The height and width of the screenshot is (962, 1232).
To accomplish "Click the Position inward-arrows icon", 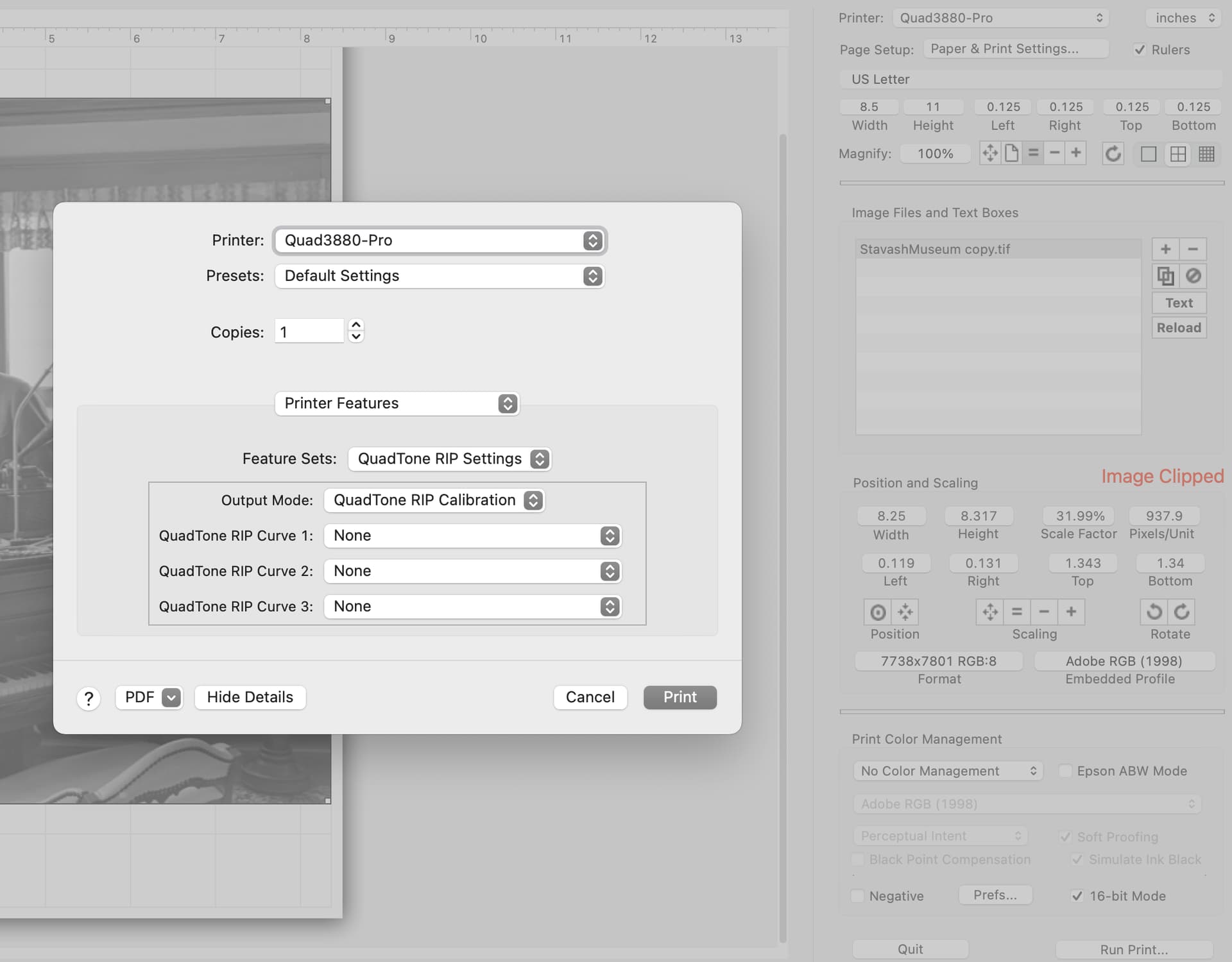I will pos(905,612).
